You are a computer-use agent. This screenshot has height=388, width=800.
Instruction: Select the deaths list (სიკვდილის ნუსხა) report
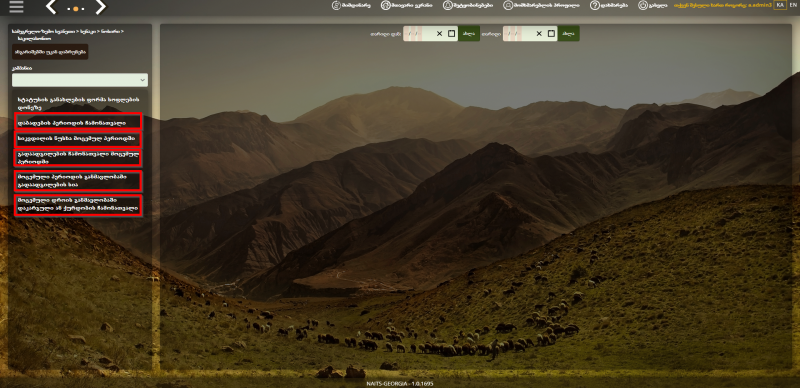78,139
